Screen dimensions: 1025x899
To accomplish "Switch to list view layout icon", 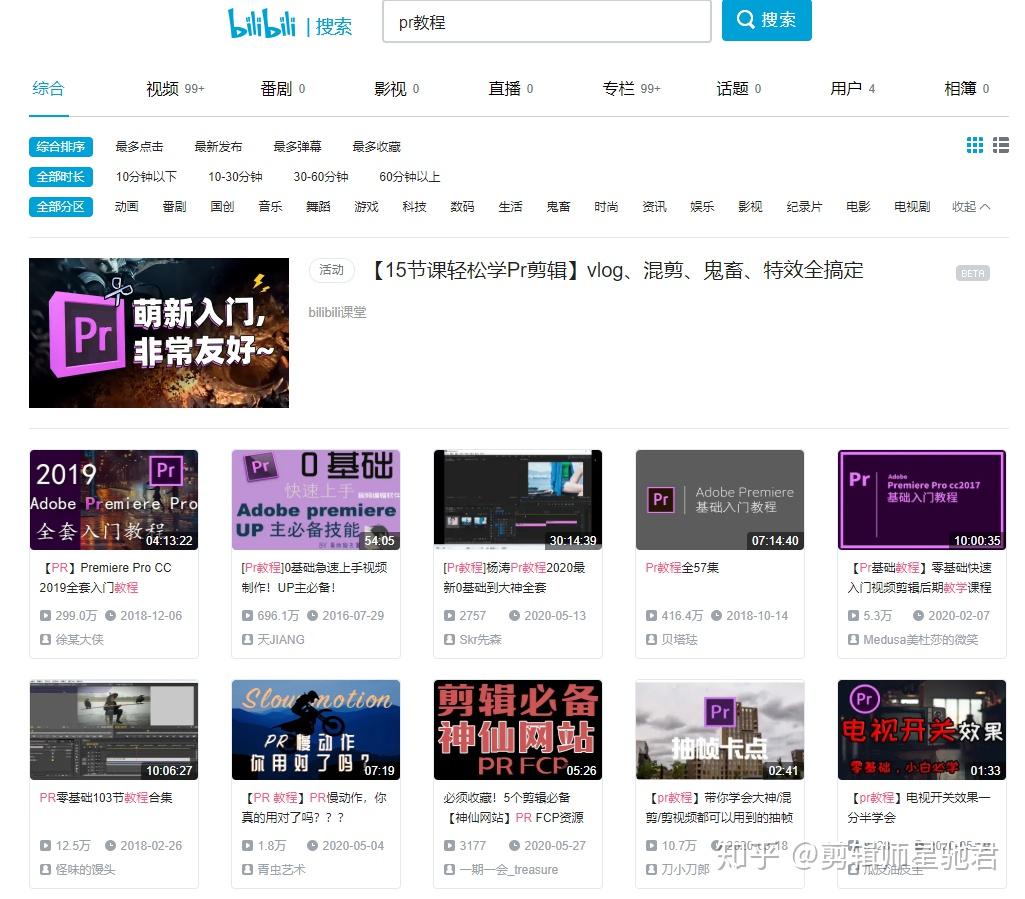I will 1001,145.
